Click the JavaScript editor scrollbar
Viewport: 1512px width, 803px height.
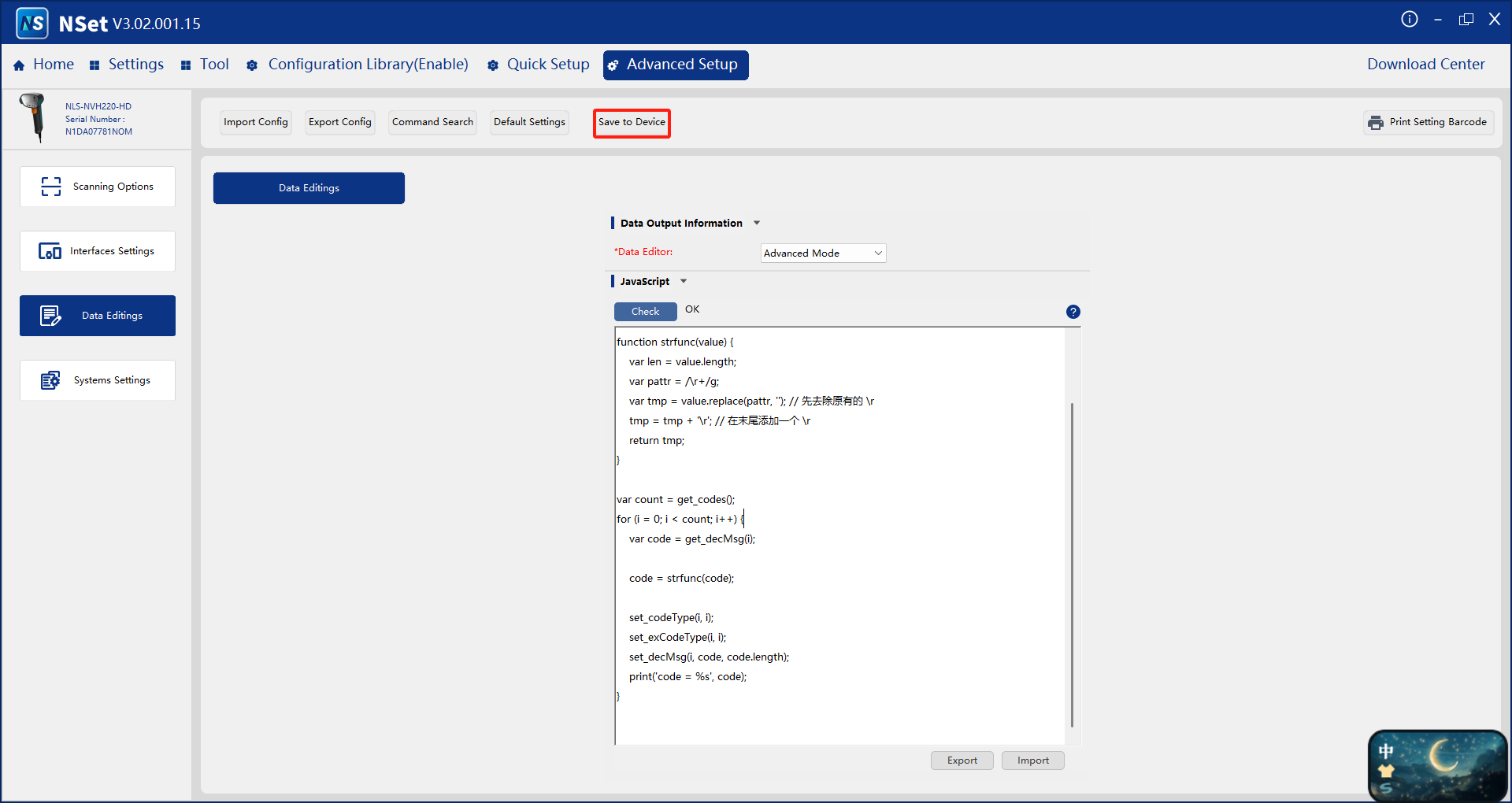coord(1072,564)
